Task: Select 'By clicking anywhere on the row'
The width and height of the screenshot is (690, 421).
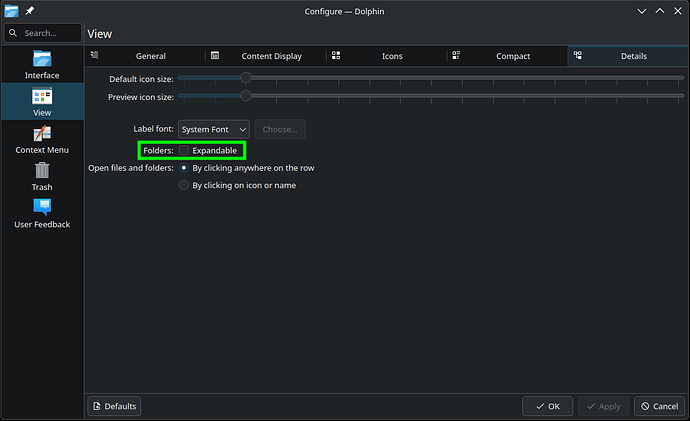Action: pyautogui.click(x=184, y=168)
